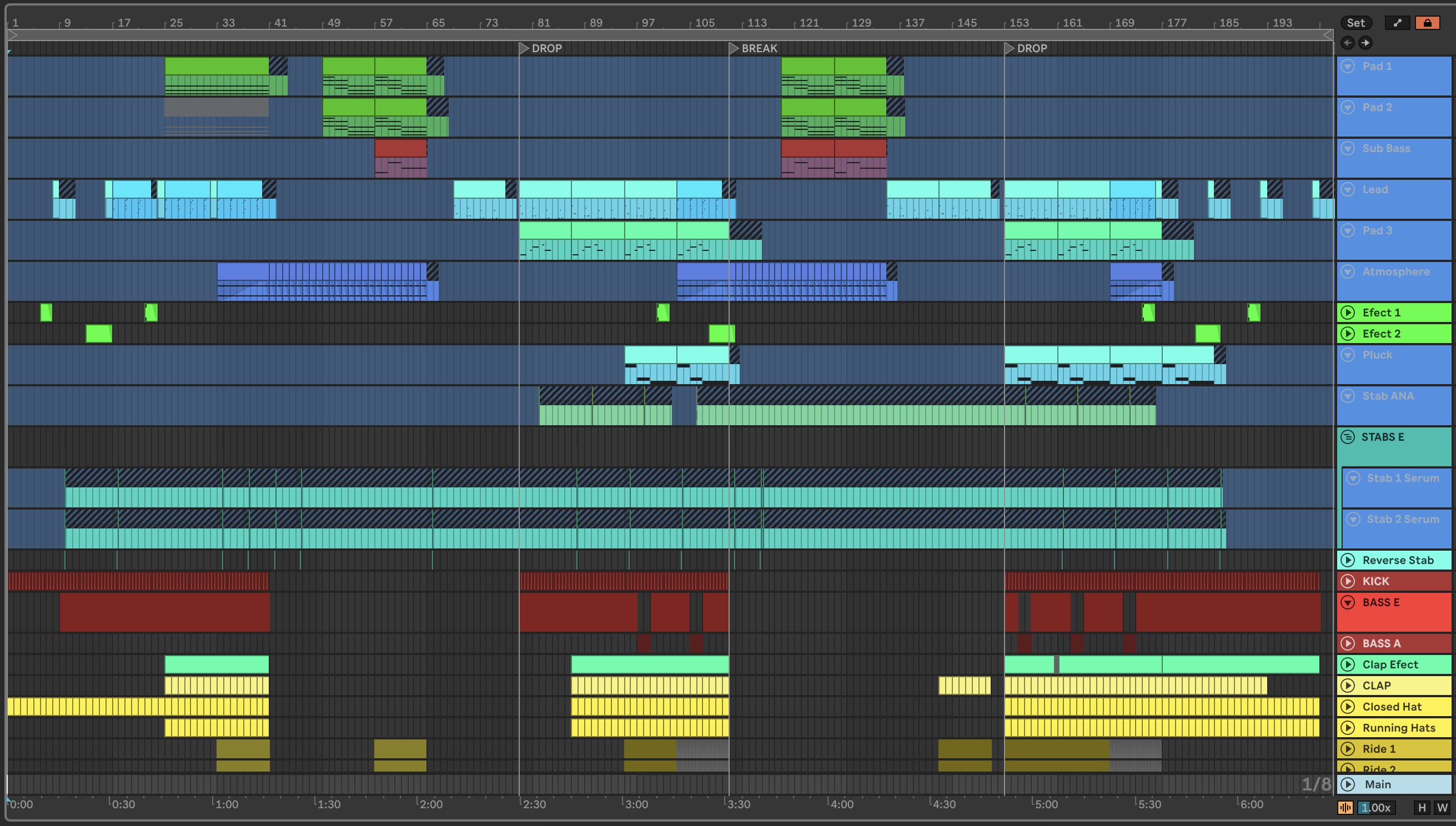Fold the BASS E track arrow
The height and width of the screenshot is (826, 1456).
click(x=1348, y=602)
